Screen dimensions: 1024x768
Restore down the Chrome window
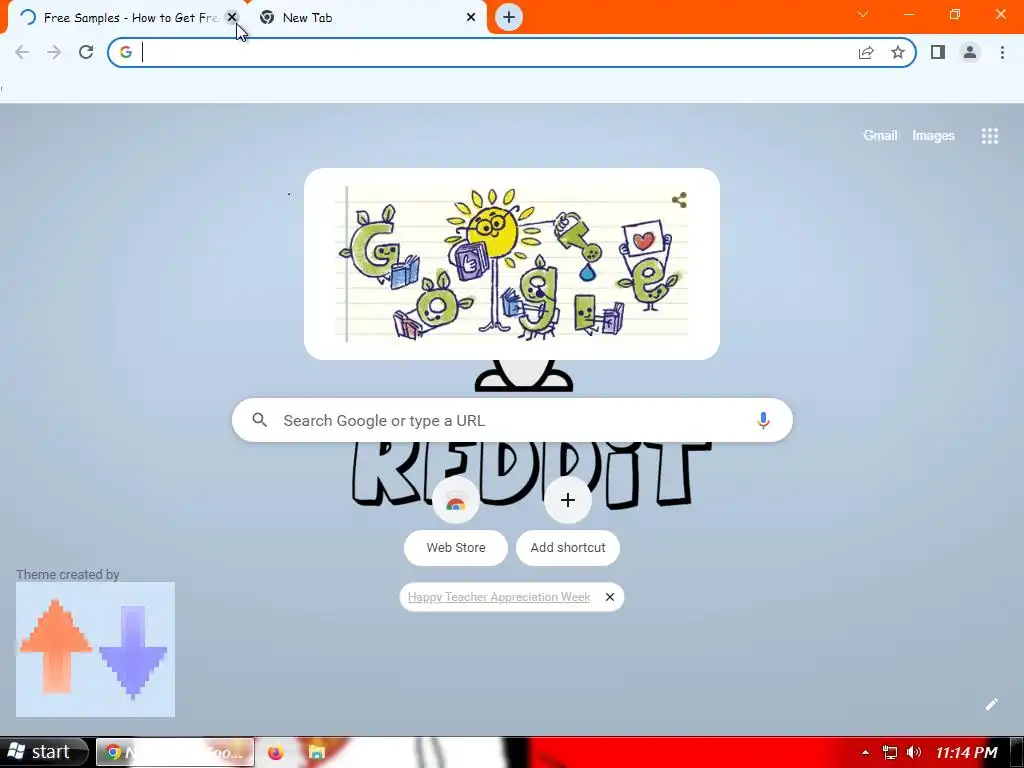click(x=955, y=14)
